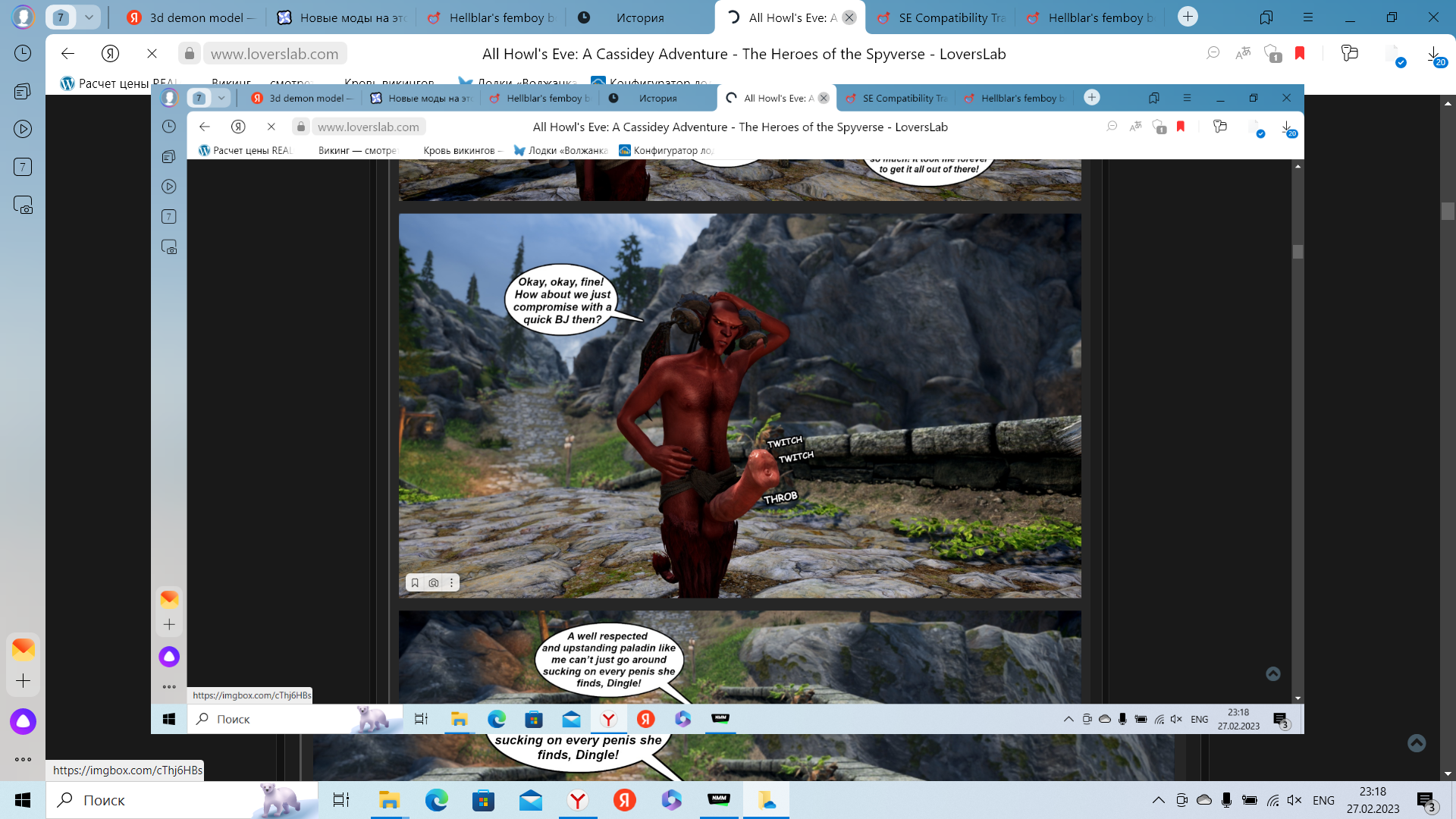Open a new browser tab

1188,17
